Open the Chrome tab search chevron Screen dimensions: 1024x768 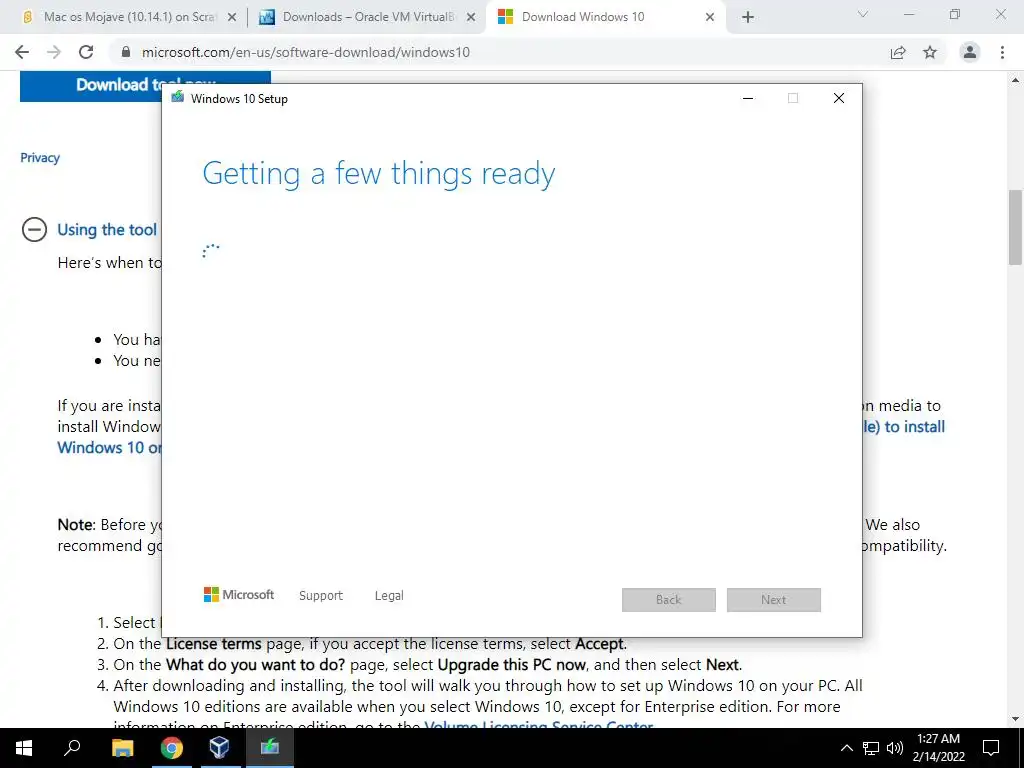(863, 14)
